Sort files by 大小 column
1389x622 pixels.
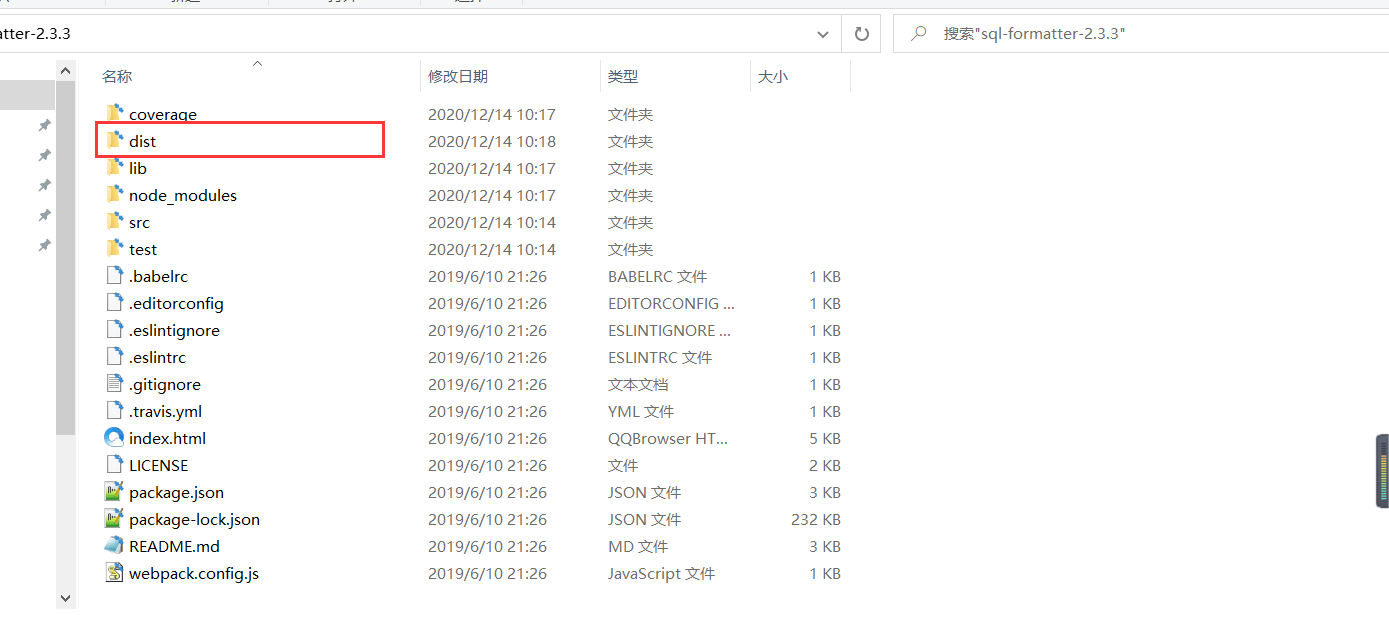point(772,76)
